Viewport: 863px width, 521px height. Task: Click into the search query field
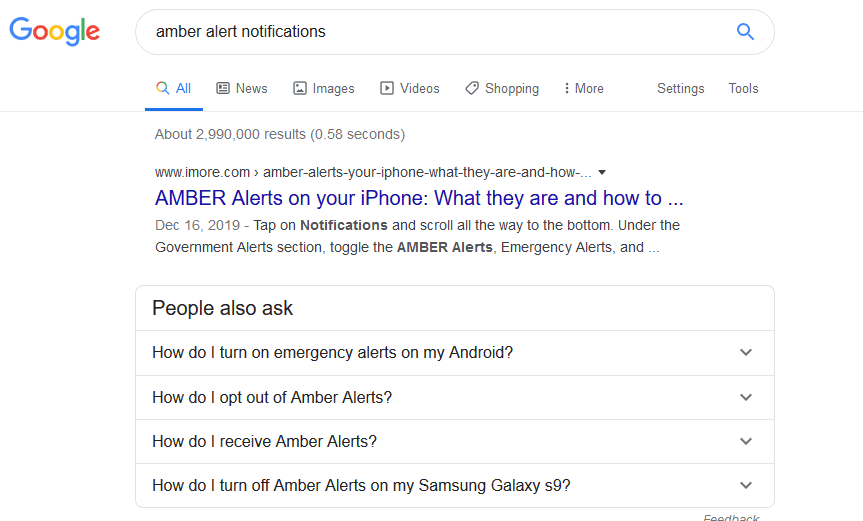tap(430, 31)
